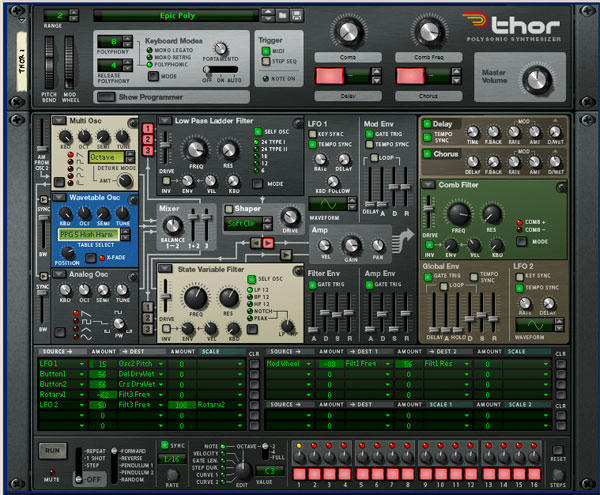This screenshot has width=600, height=495.
Task: Toggle oscillator 3 to filter 1 routing button
Action: click(x=148, y=151)
